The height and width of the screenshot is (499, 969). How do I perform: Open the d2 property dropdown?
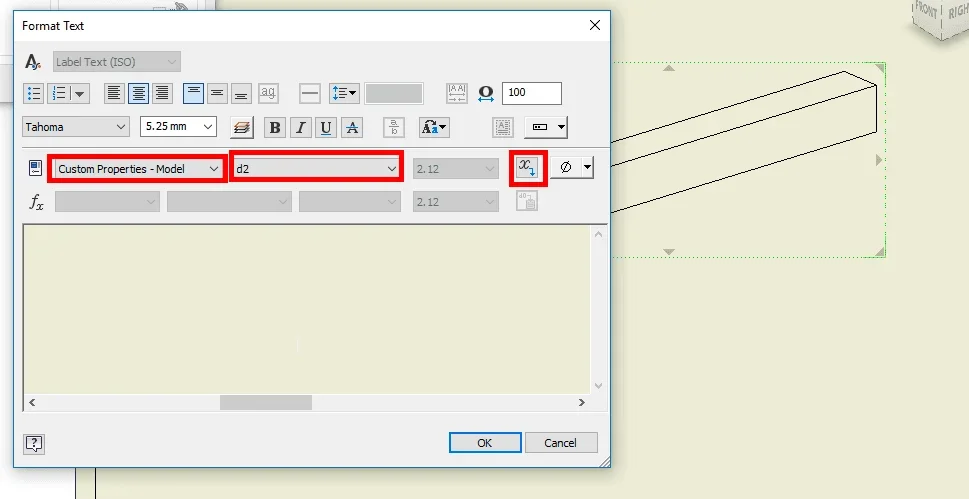click(316, 168)
